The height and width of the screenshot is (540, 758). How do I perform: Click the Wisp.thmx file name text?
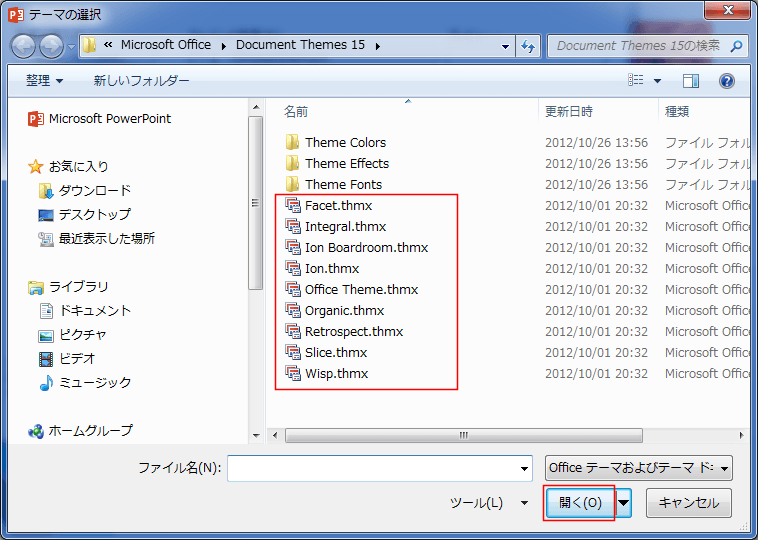click(x=336, y=374)
